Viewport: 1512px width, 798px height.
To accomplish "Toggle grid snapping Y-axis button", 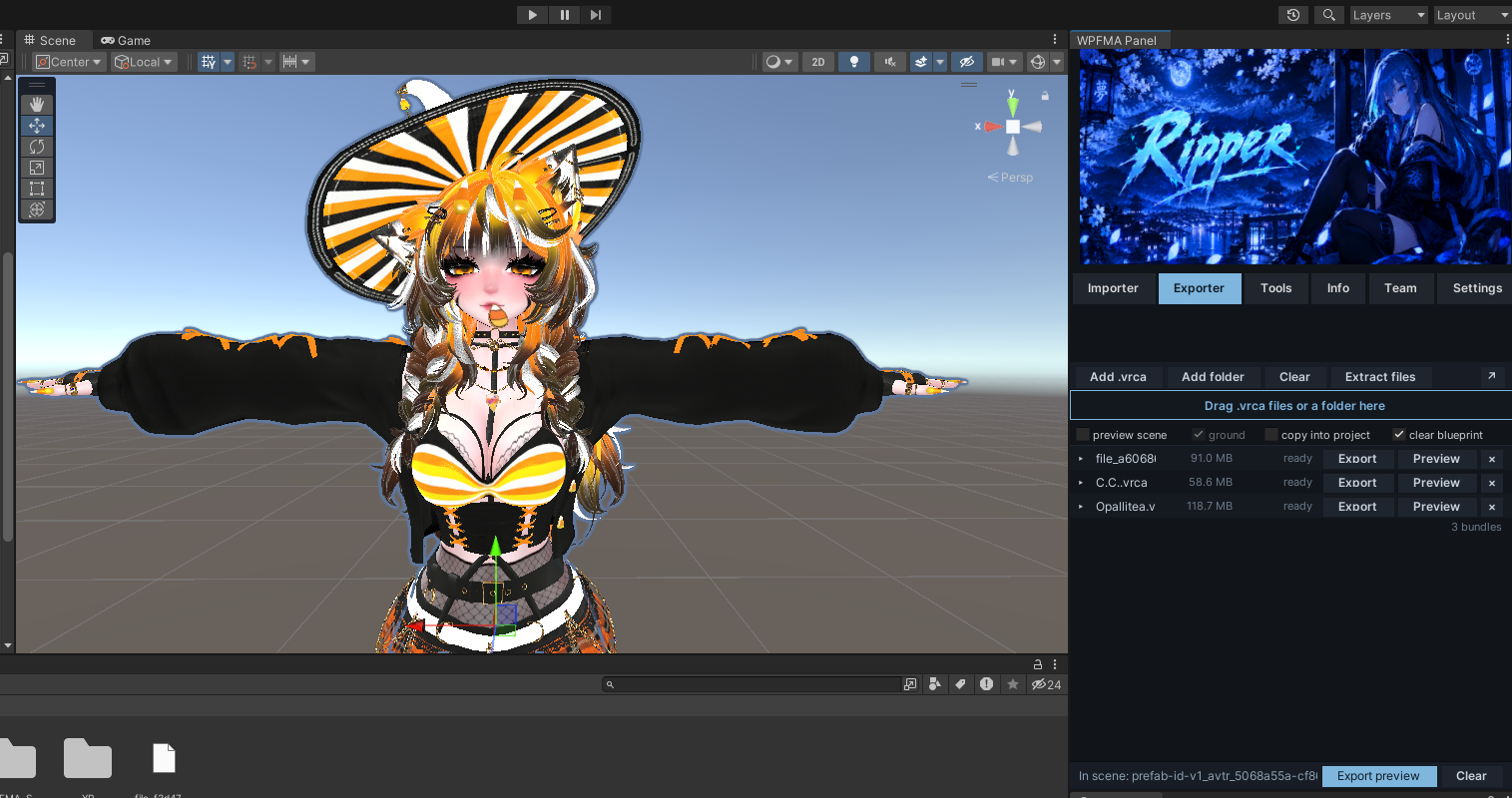I will (208, 62).
